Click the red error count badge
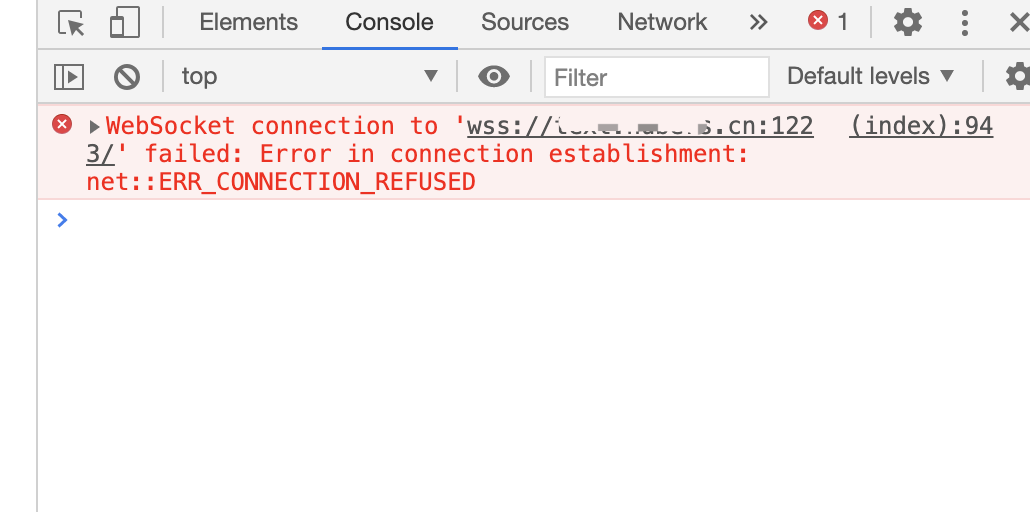This screenshot has height=512, width=1030. click(828, 22)
